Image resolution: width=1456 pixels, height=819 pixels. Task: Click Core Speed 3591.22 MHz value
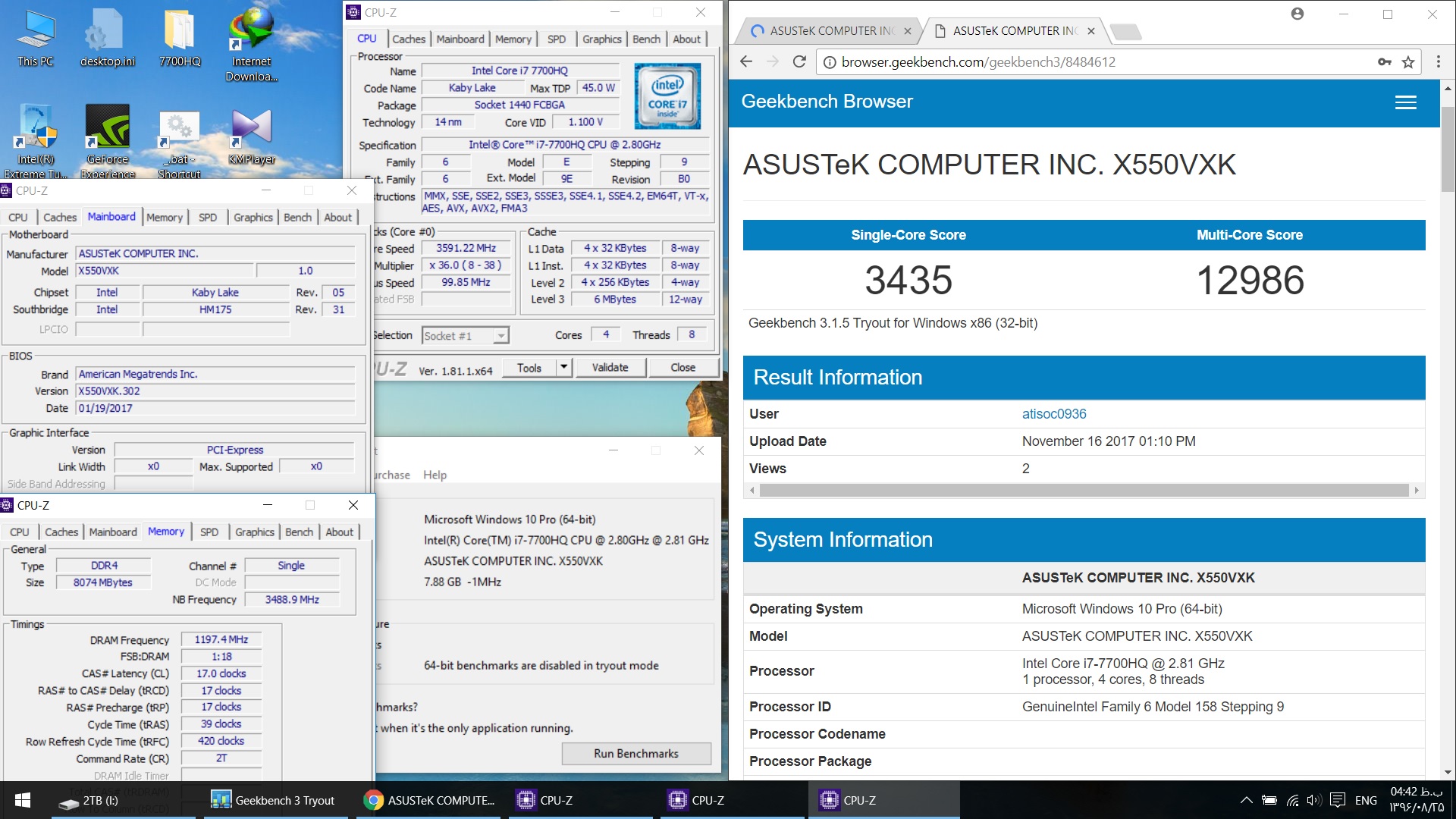(466, 248)
